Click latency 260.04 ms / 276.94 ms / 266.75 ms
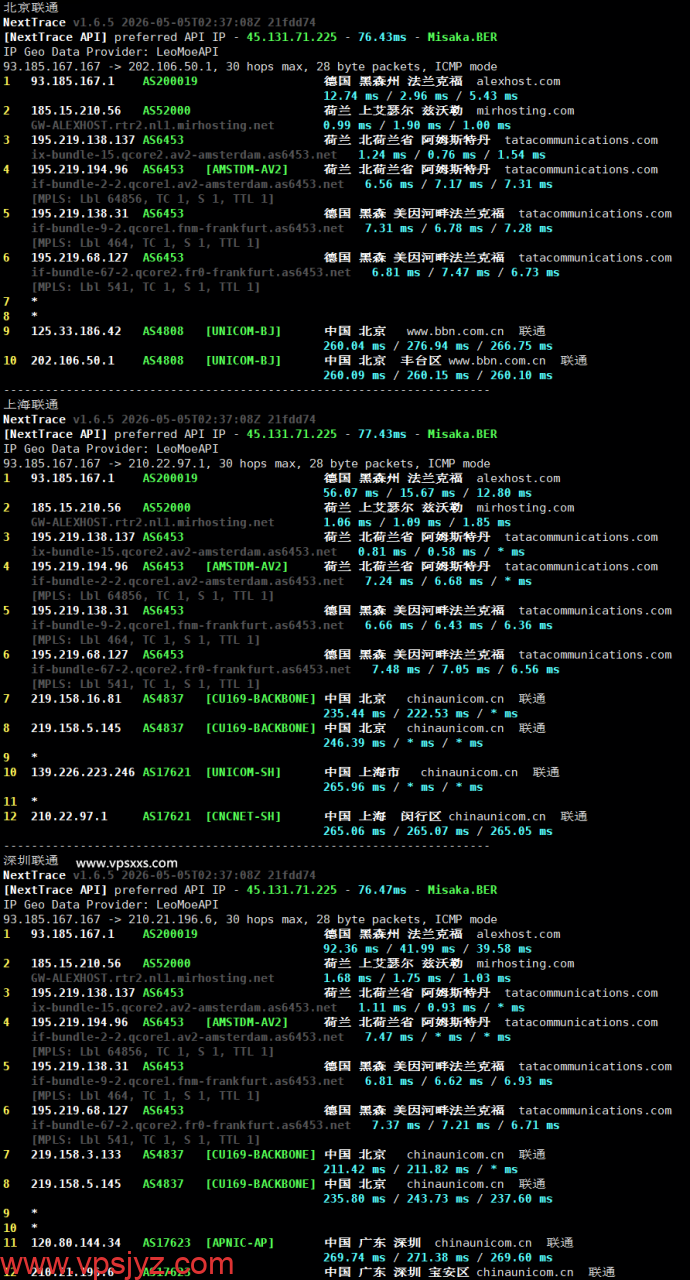 click(x=438, y=346)
